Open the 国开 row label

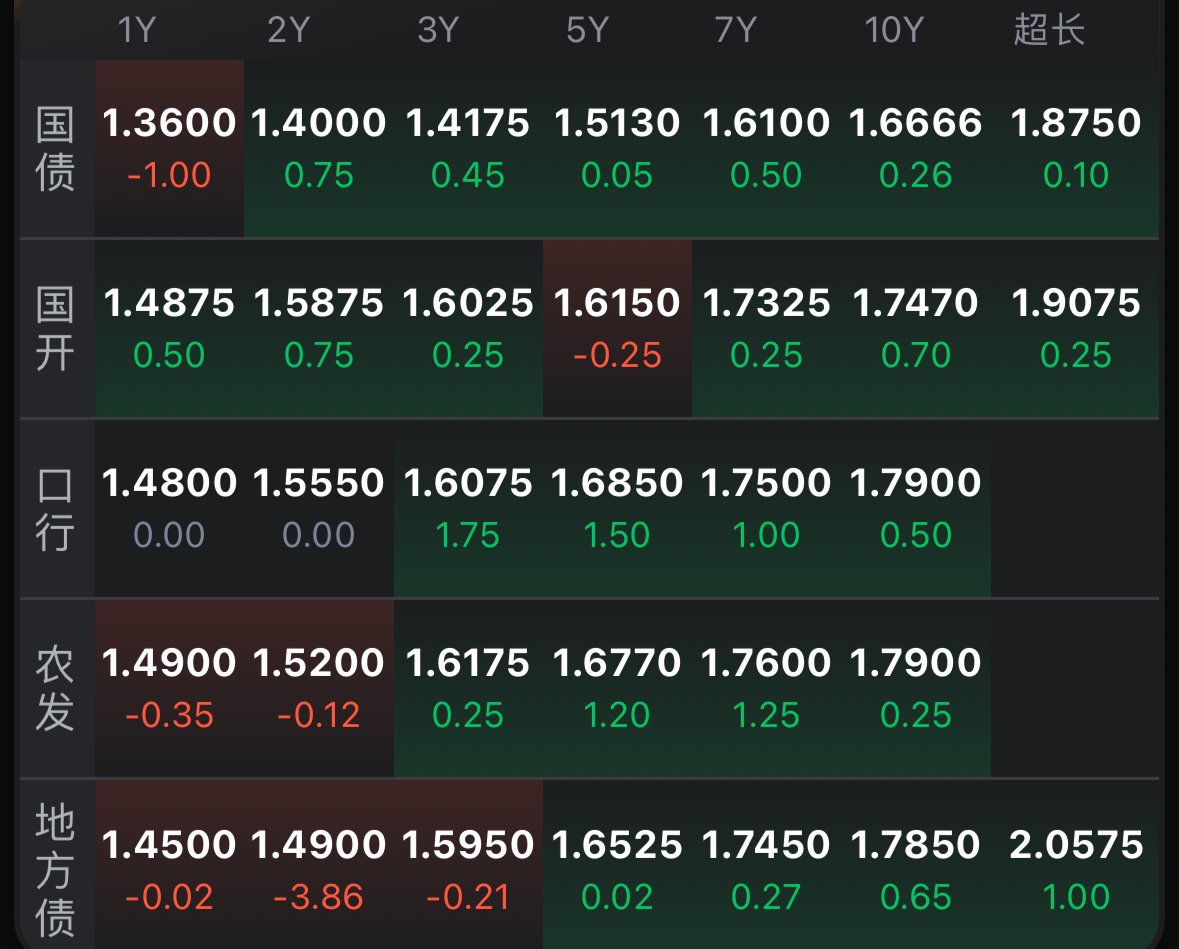click(x=56, y=329)
